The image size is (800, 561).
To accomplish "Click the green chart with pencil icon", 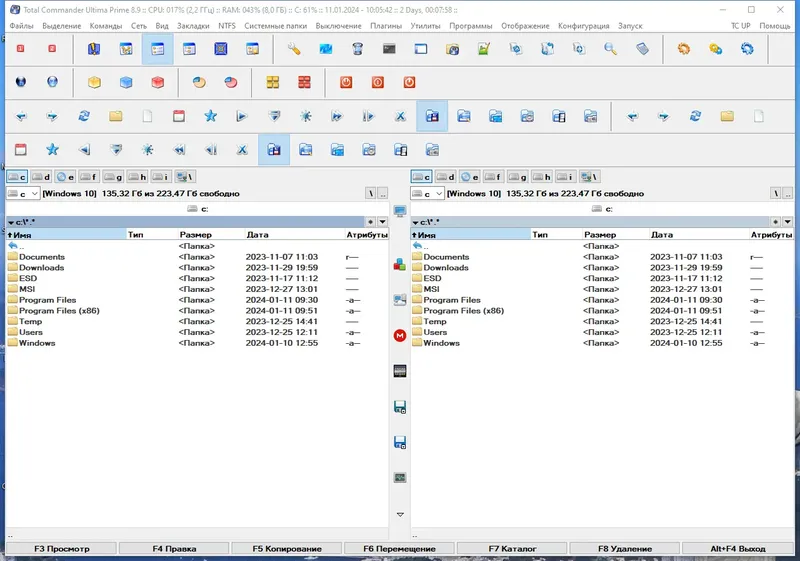I will tap(484, 49).
